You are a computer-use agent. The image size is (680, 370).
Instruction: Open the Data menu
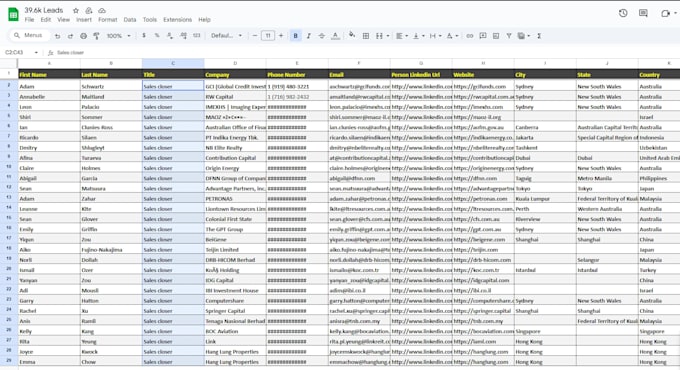click(x=130, y=20)
